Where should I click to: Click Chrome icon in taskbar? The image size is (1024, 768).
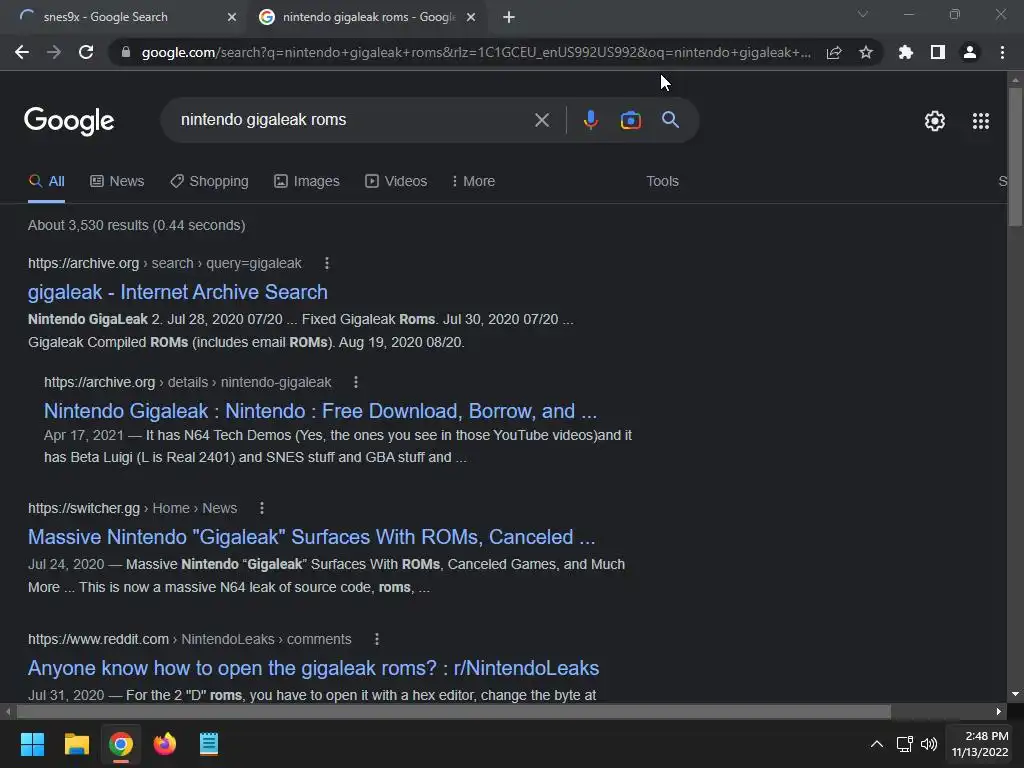click(121, 744)
